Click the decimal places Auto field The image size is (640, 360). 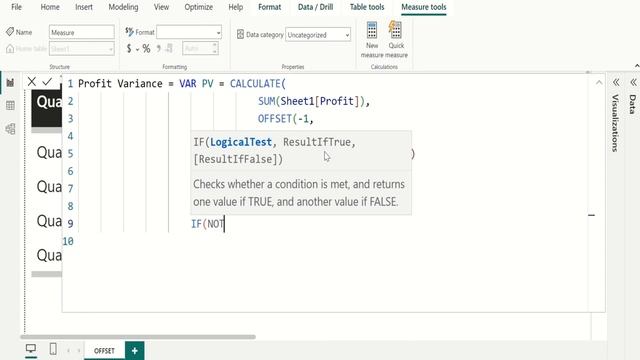tap(197, 49)
